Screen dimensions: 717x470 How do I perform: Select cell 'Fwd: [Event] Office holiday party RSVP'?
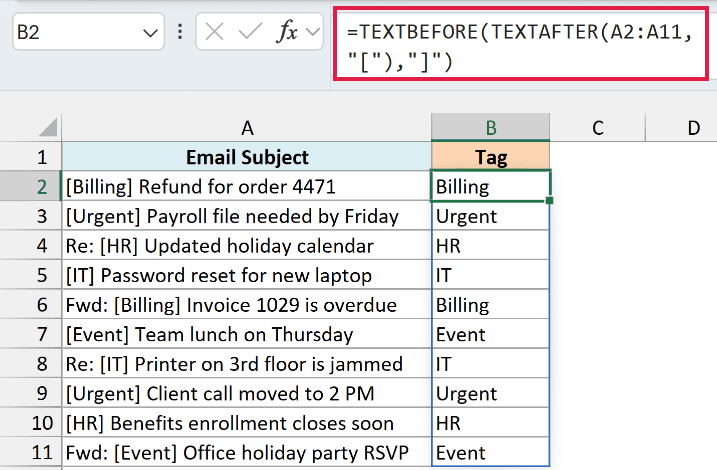point(246,452)
